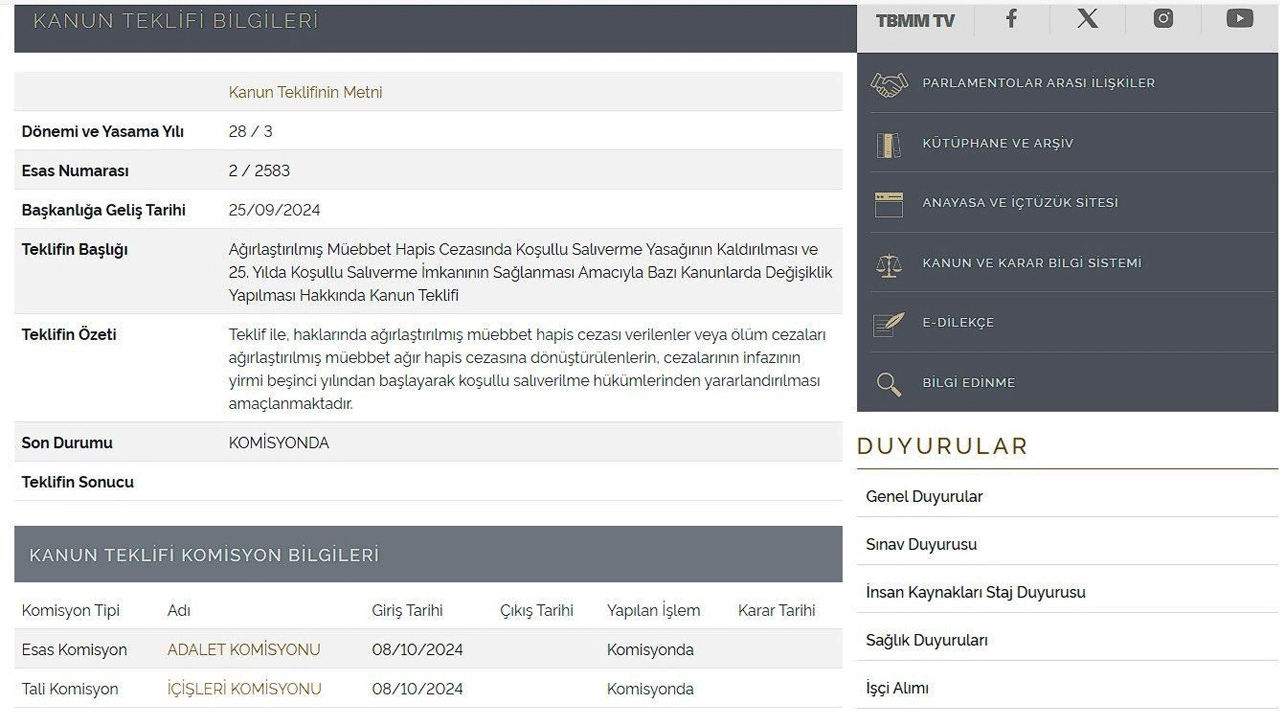
Task: Click the quill icon for E-Dilekçe
Action: [x=889, y=323]
